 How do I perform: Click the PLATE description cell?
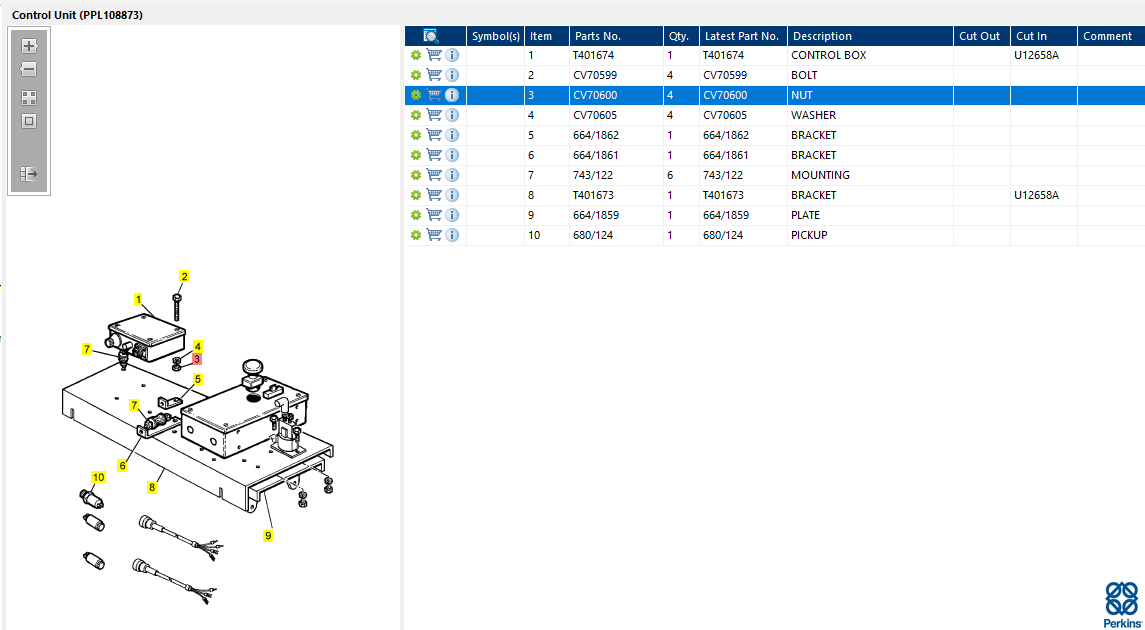pos(870,215)
